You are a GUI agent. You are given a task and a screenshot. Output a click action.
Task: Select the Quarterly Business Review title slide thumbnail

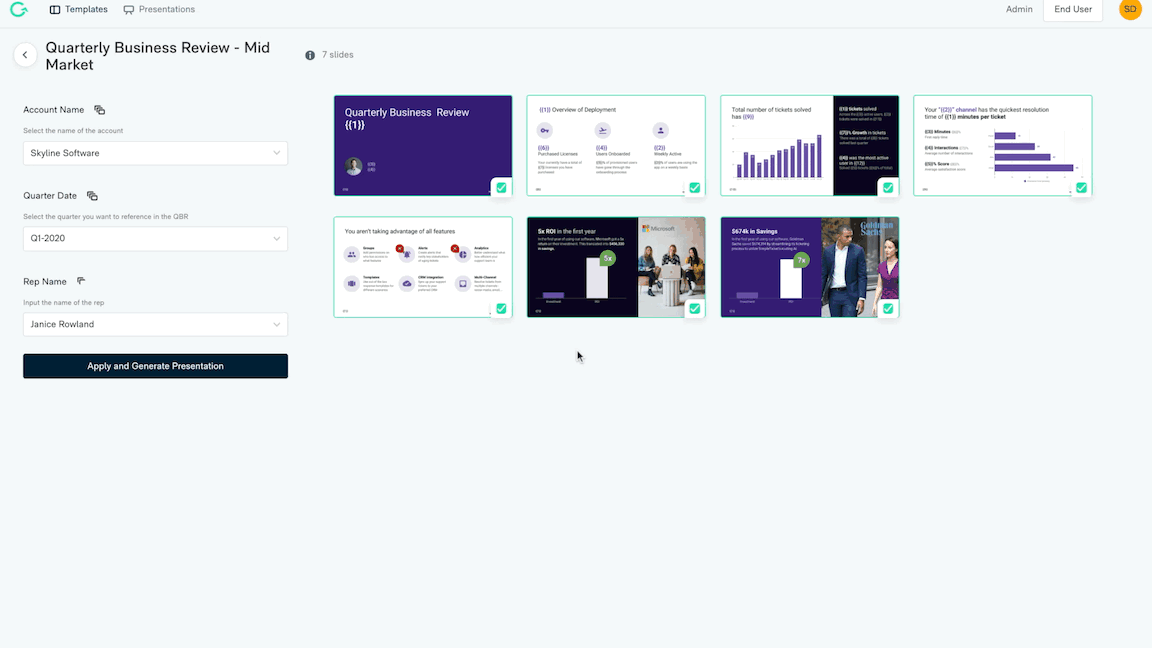423,145
